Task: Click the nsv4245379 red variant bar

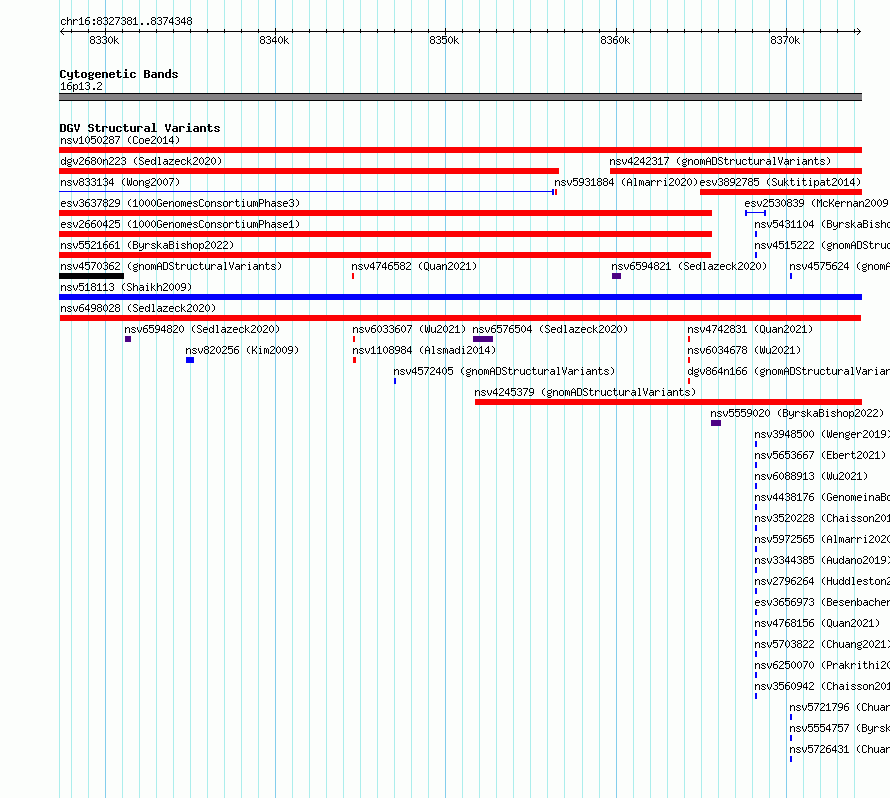Action: coord(669,402)
